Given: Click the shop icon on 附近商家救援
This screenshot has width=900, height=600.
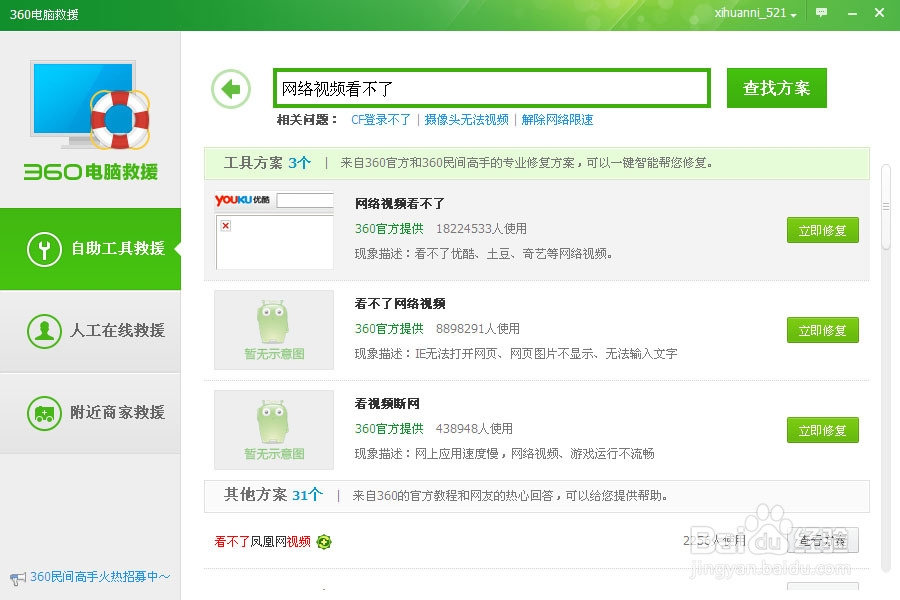Looking at the screenshot, I should pos(44,413).
